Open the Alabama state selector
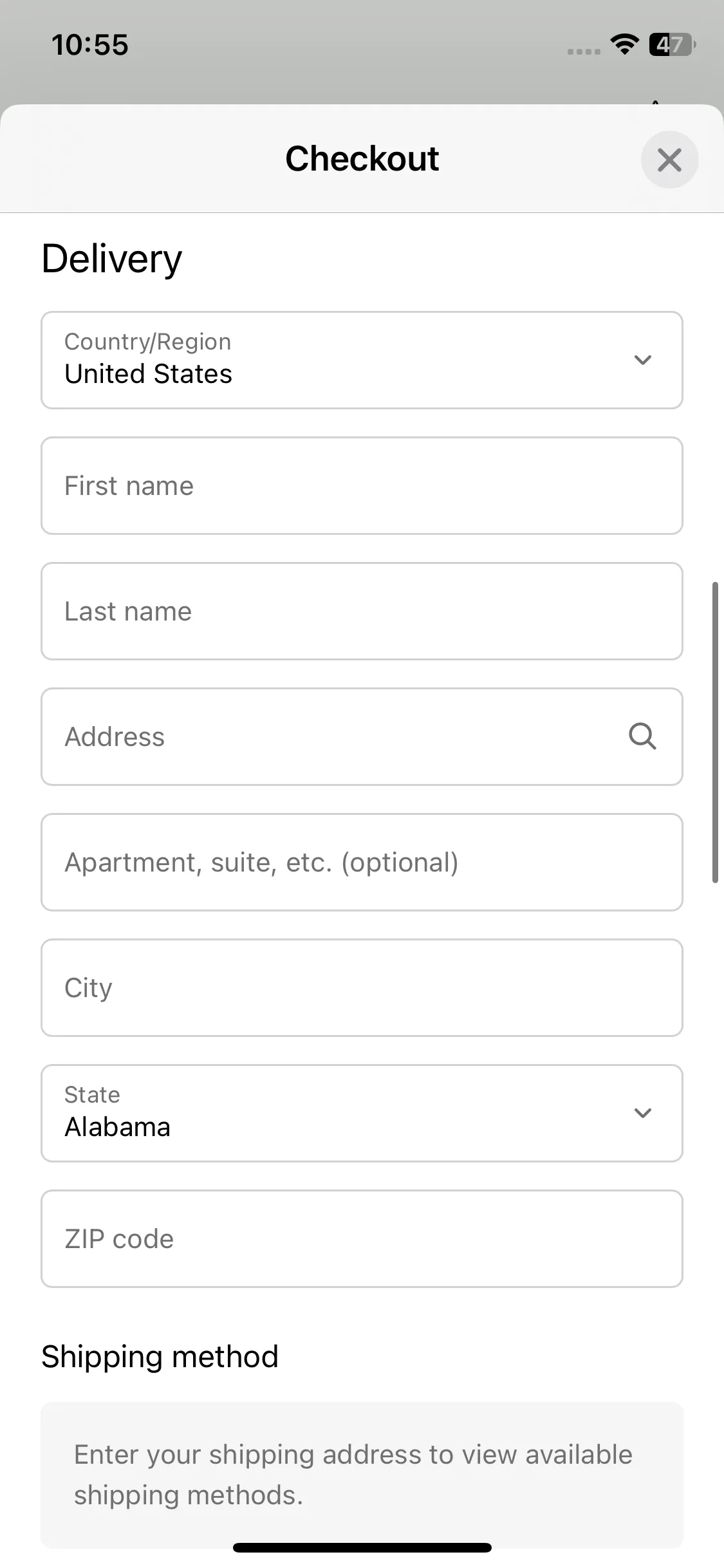724x1568 pixels. (x=362, y=1114)
